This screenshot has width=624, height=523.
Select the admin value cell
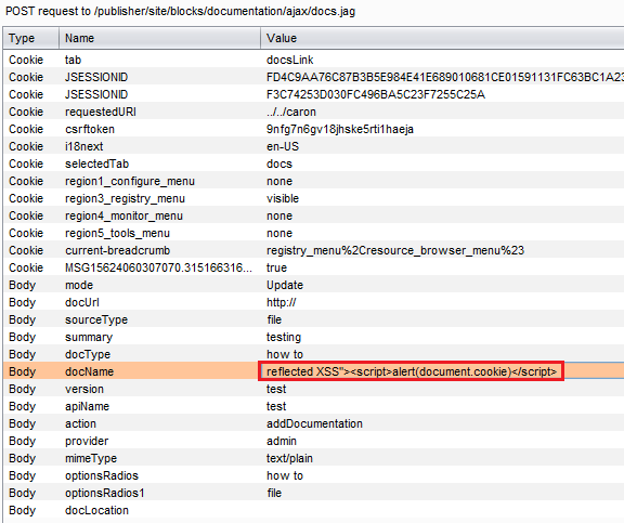pos(281,441)
